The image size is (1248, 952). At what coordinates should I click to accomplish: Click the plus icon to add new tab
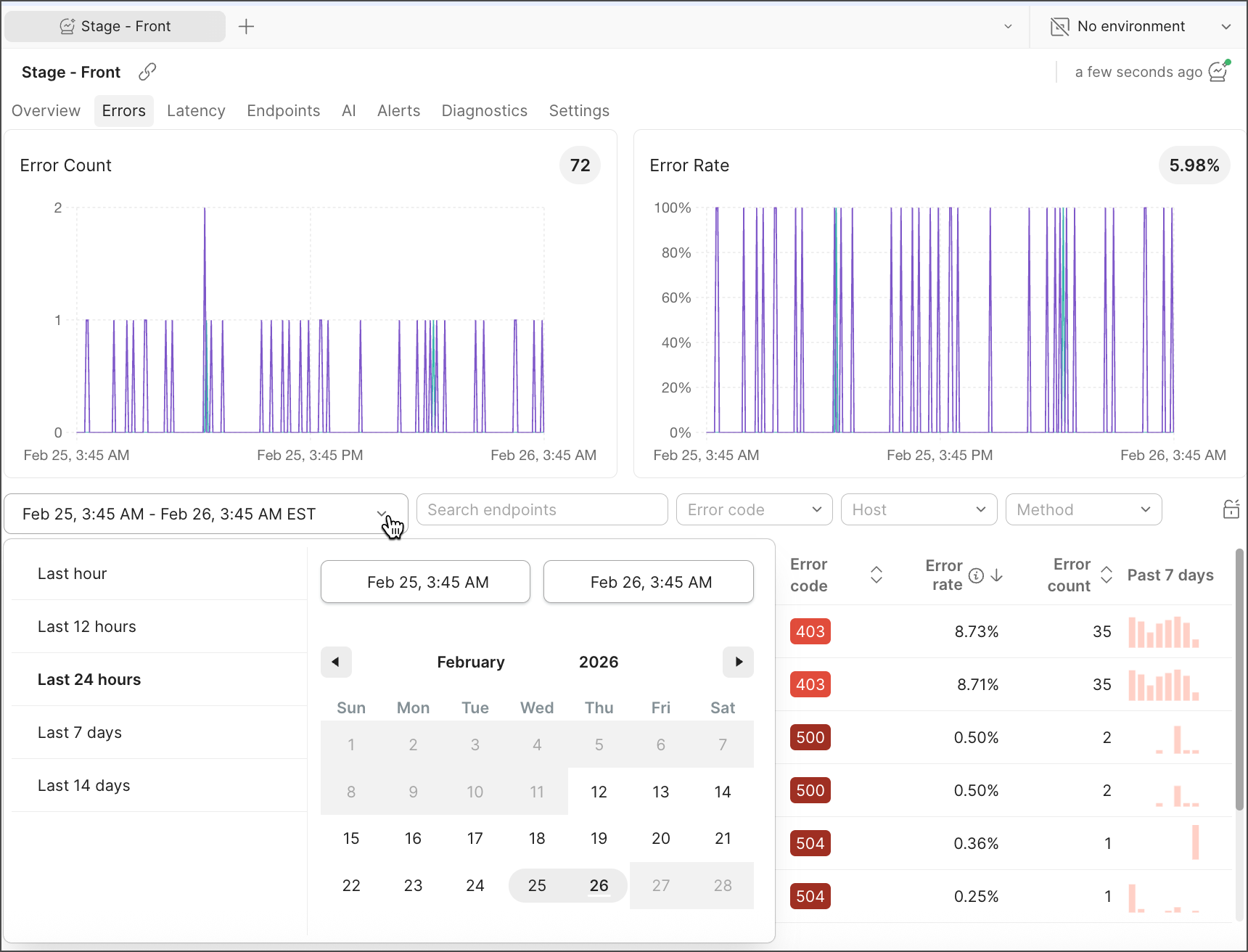(246, 27)
